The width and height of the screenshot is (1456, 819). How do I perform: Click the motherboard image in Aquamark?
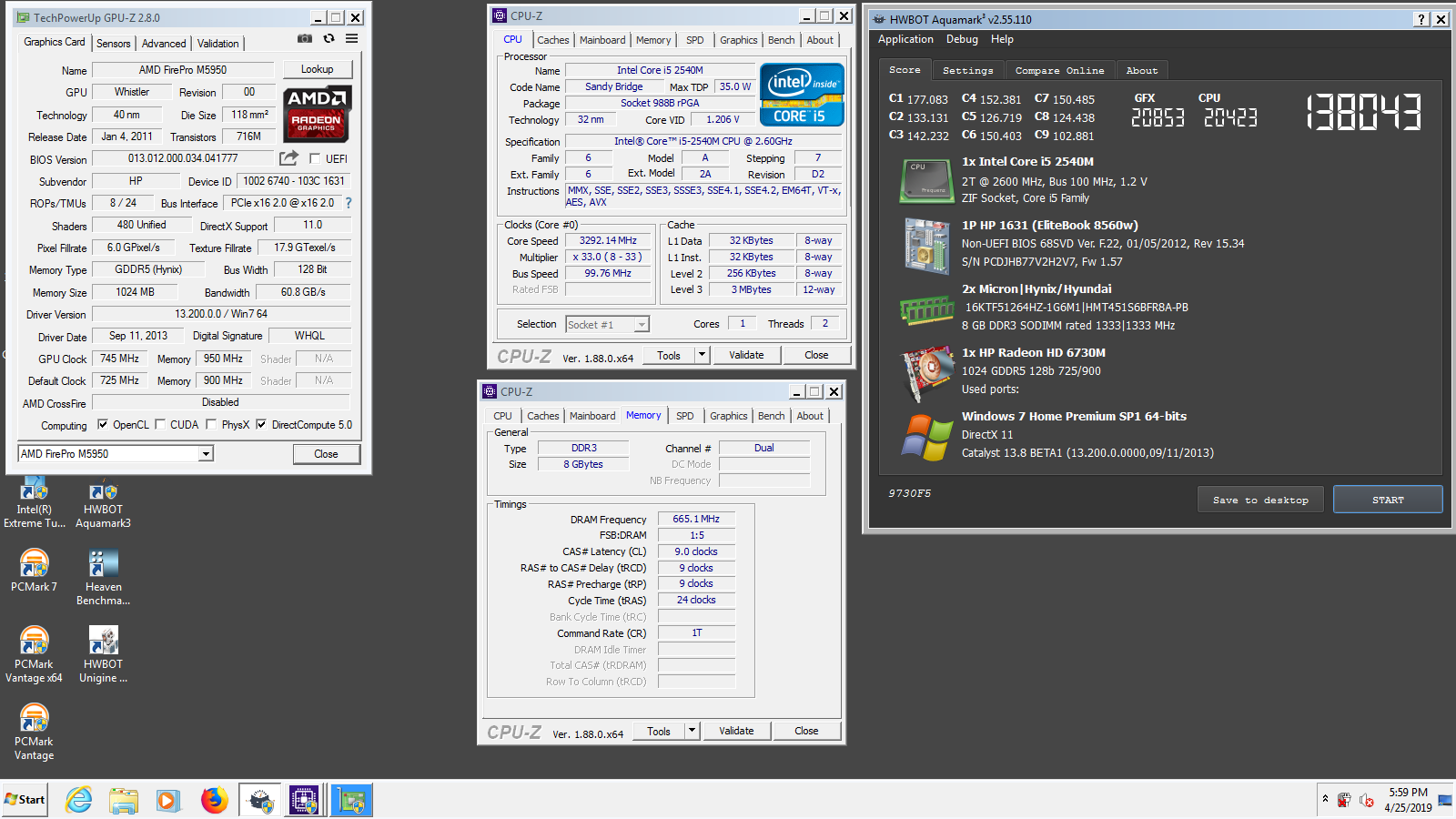926,245
